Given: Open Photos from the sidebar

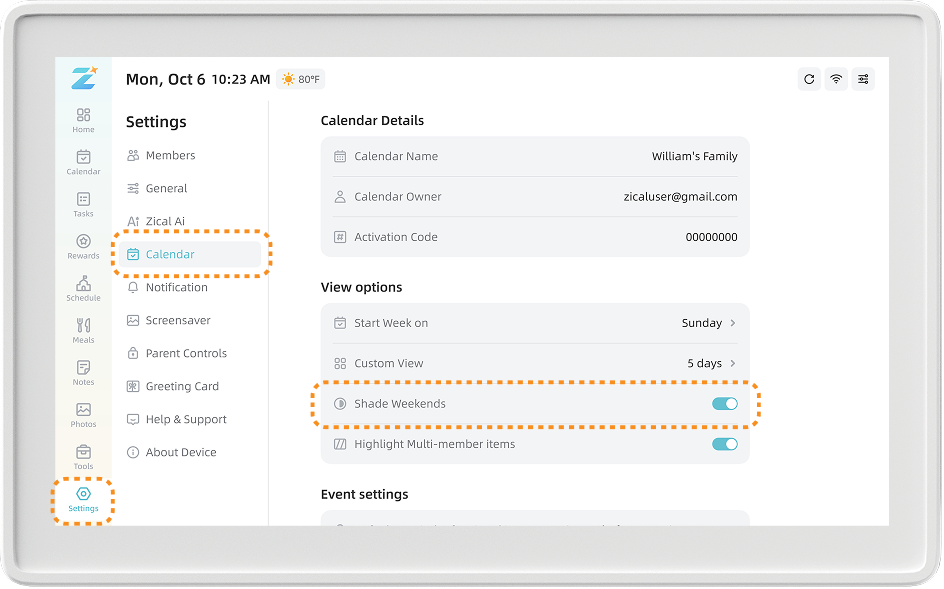Looking at the screenshot, I should point(83,416).
